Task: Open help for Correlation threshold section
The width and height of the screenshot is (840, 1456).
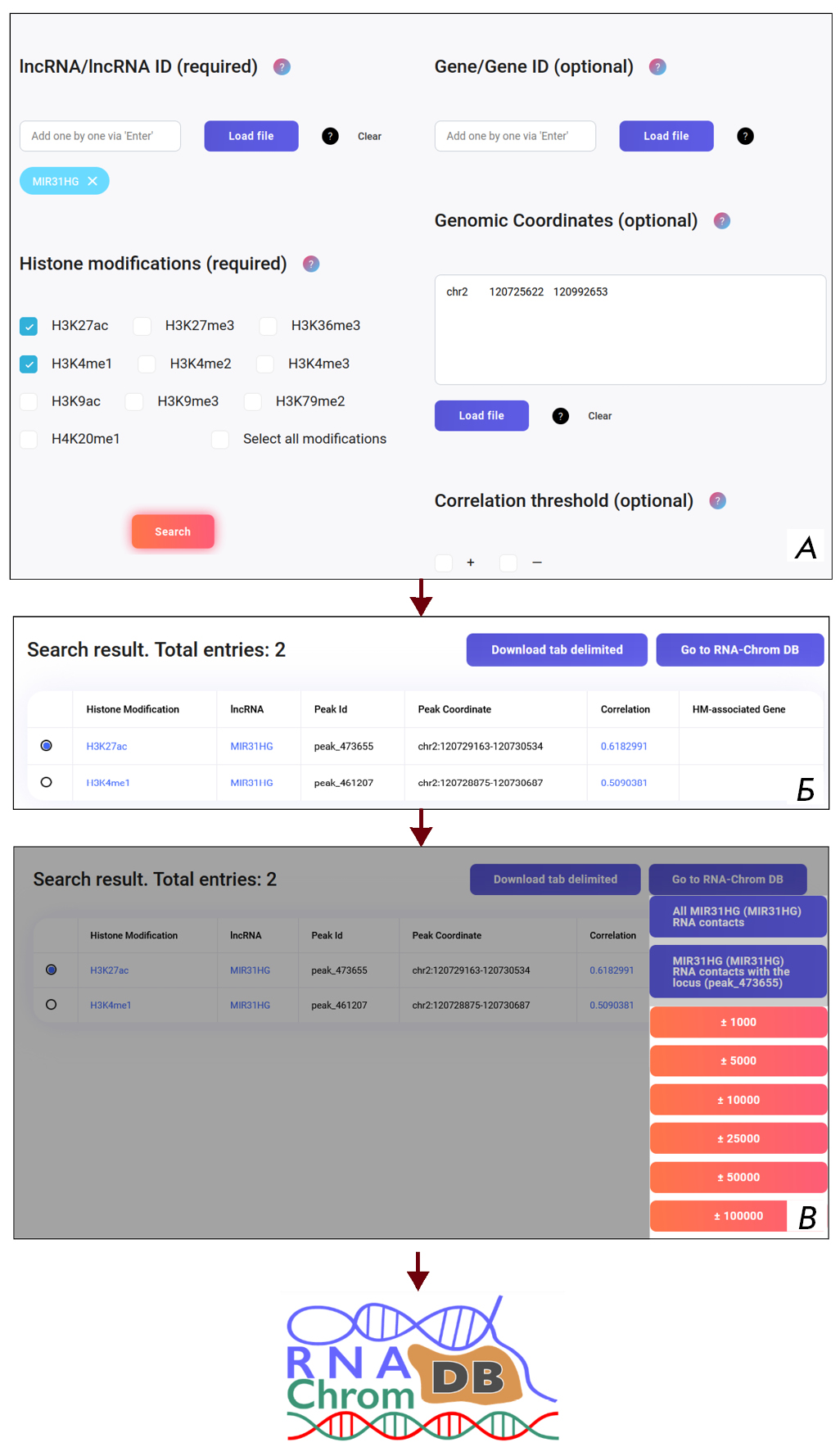Action: click(717, 501)
